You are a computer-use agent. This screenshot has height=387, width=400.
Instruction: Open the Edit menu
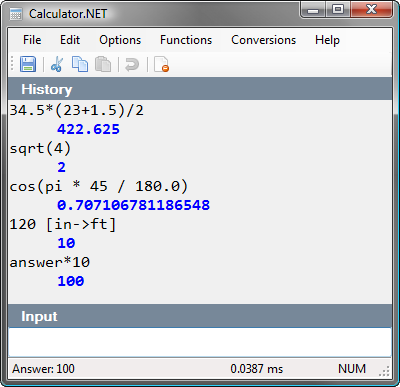[70, 40]
